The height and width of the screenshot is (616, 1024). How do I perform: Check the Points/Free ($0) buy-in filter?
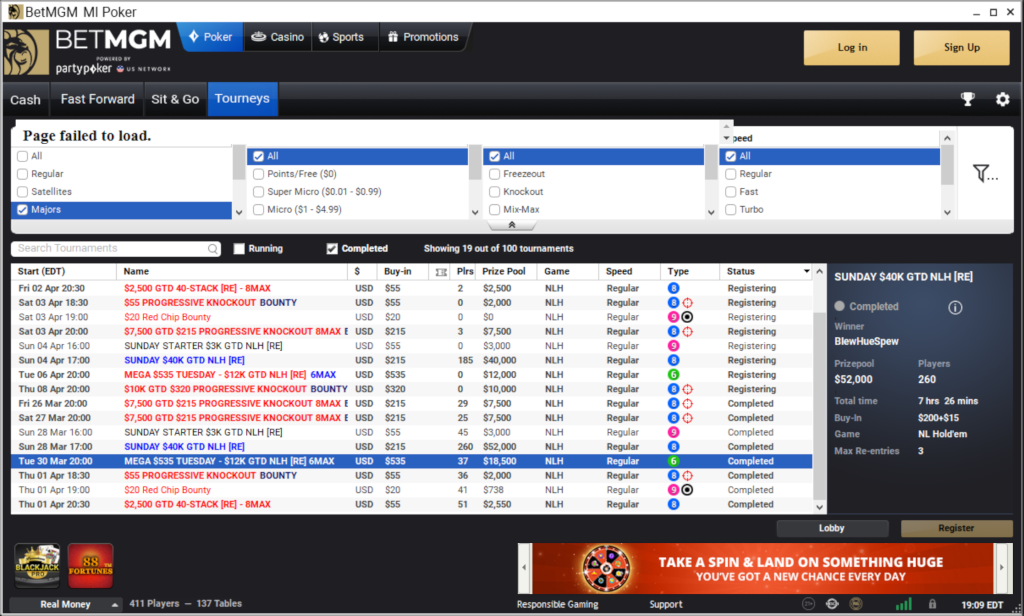(x=259, y=174)
